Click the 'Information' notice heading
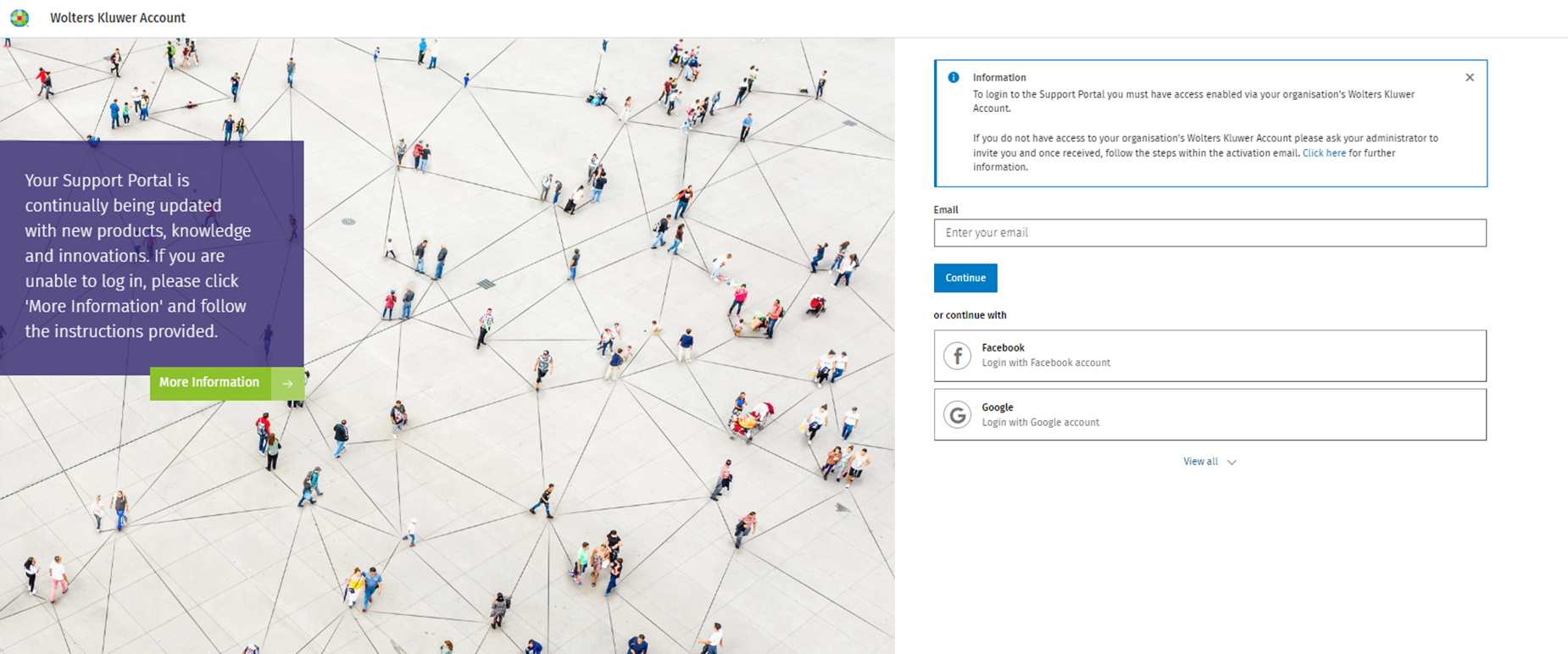The width and height of the screenshot is (1568, 654). (x=999, y=78)
